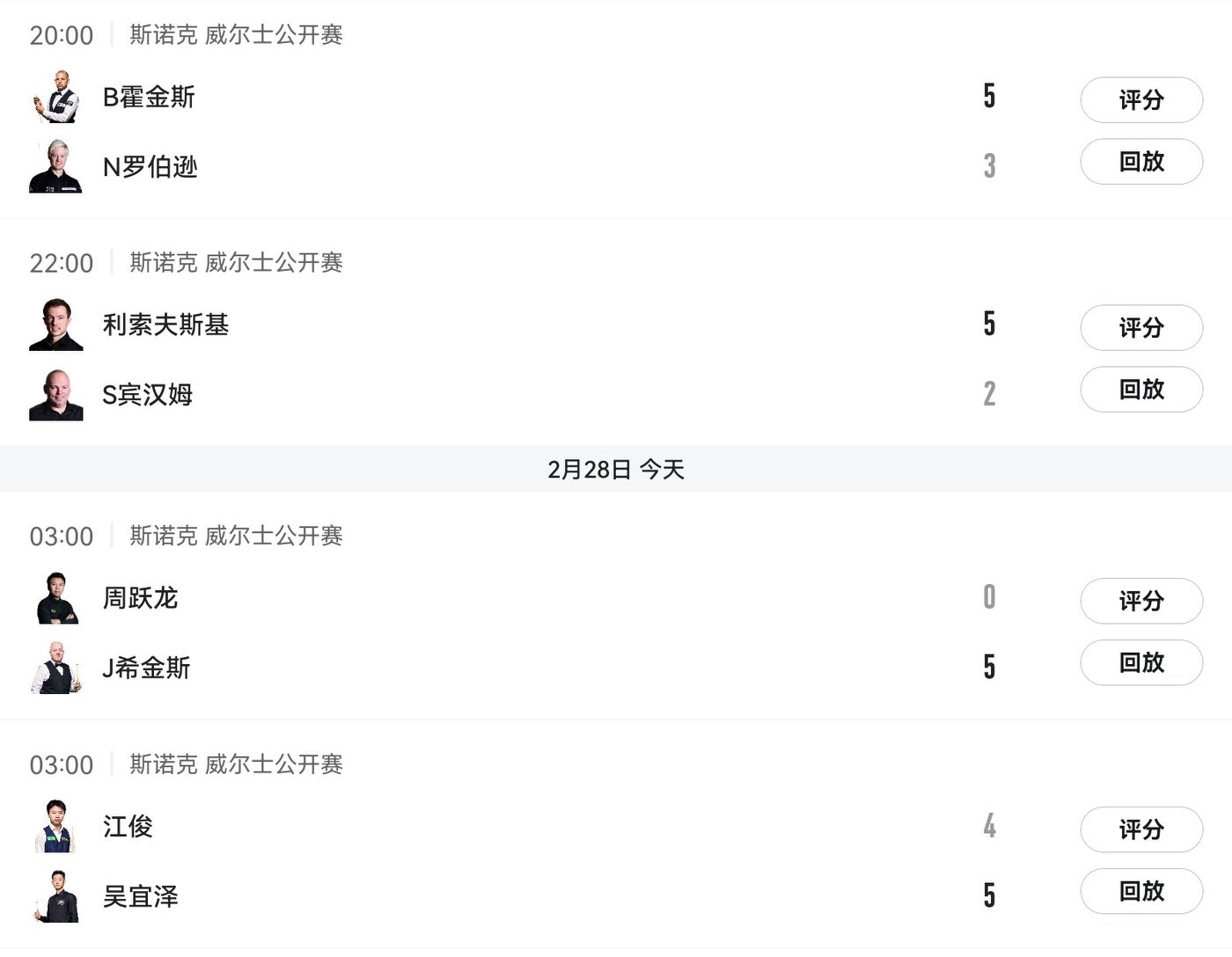1232x957 pixels.
Task: Click 利索夫斯基 player avatar
Action: [56, 325]
